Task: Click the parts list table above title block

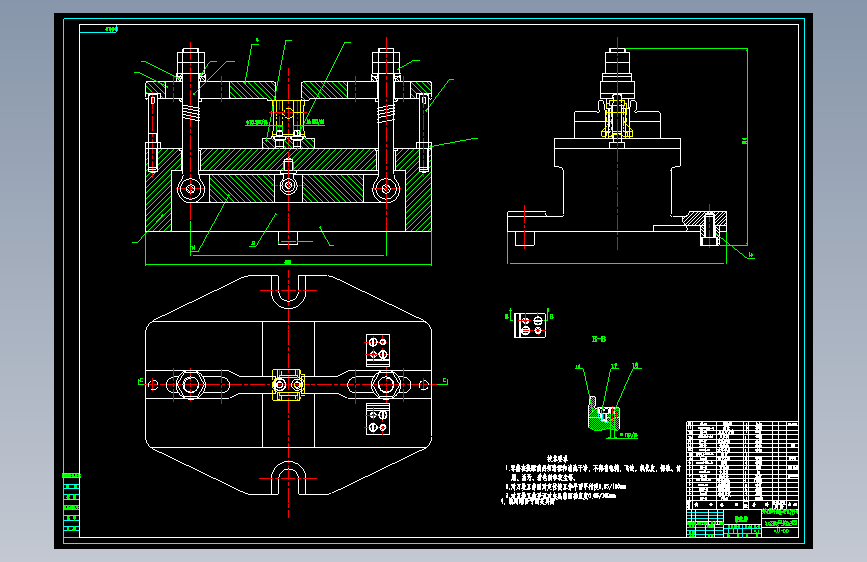Action: [742, 465]
